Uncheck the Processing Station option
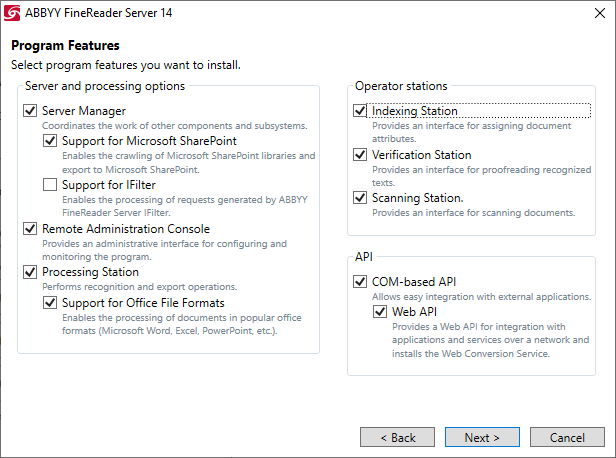This screenshot has height=458, width=616. 30,272
